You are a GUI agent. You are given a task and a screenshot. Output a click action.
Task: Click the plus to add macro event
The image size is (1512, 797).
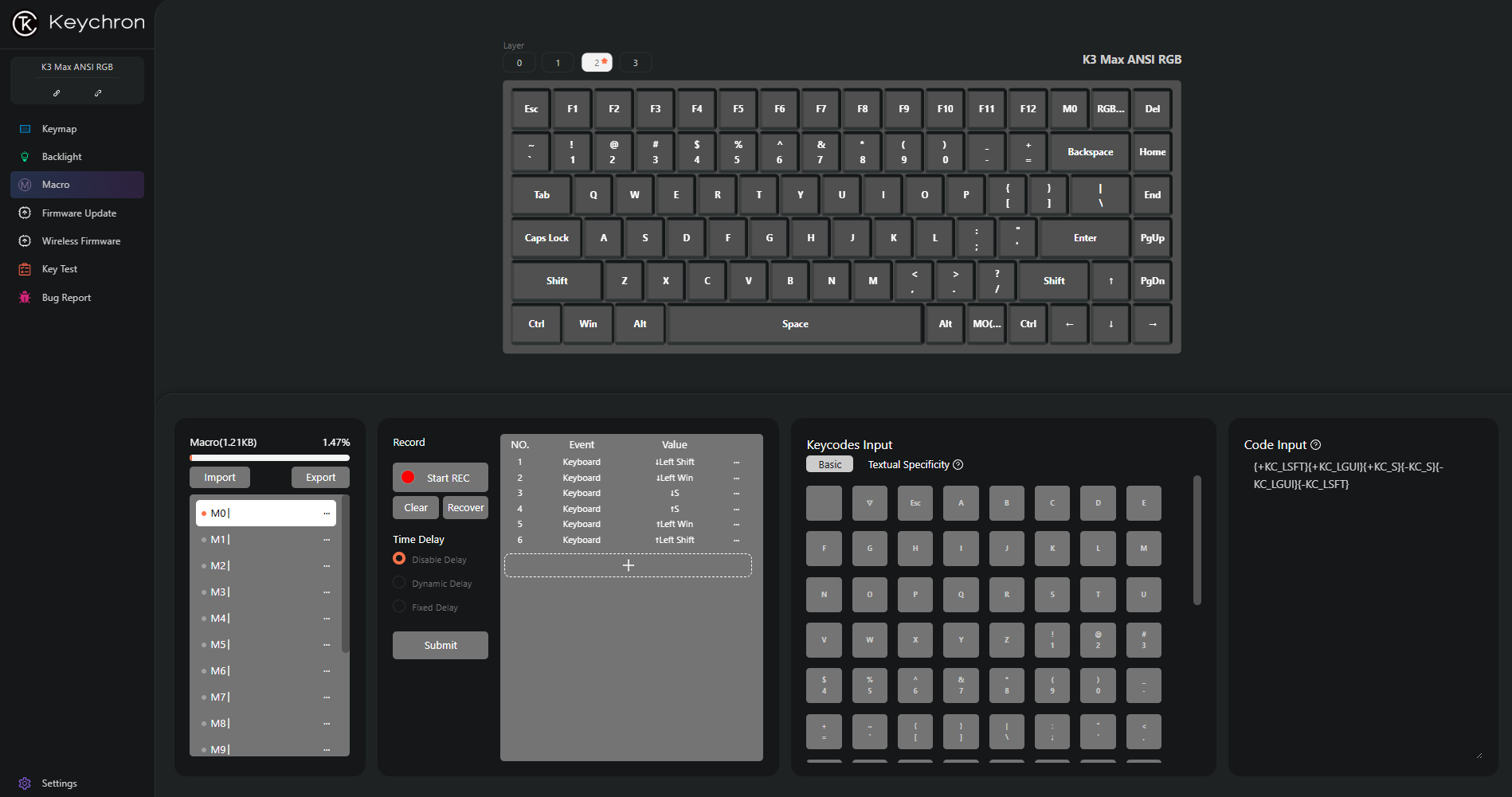[x=628, y=565]
